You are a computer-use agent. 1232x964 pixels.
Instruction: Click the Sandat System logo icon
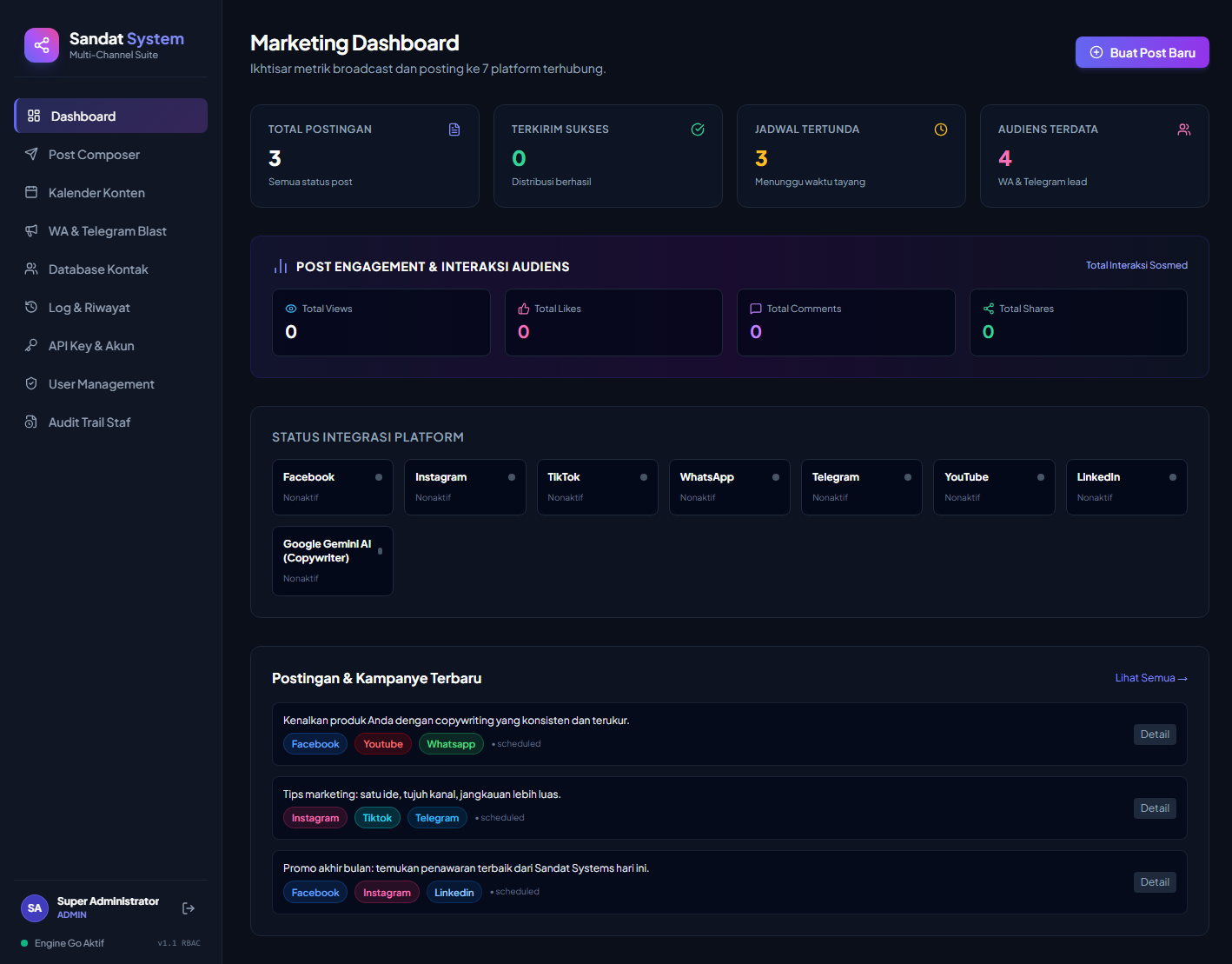click(42, 45)
